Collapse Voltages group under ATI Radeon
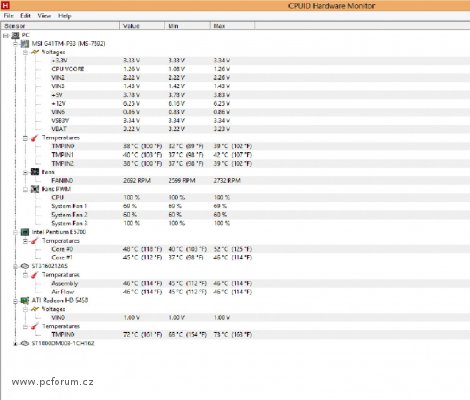Image resolution: width=470 pixels, height=400 pixels. pos(25,309)
